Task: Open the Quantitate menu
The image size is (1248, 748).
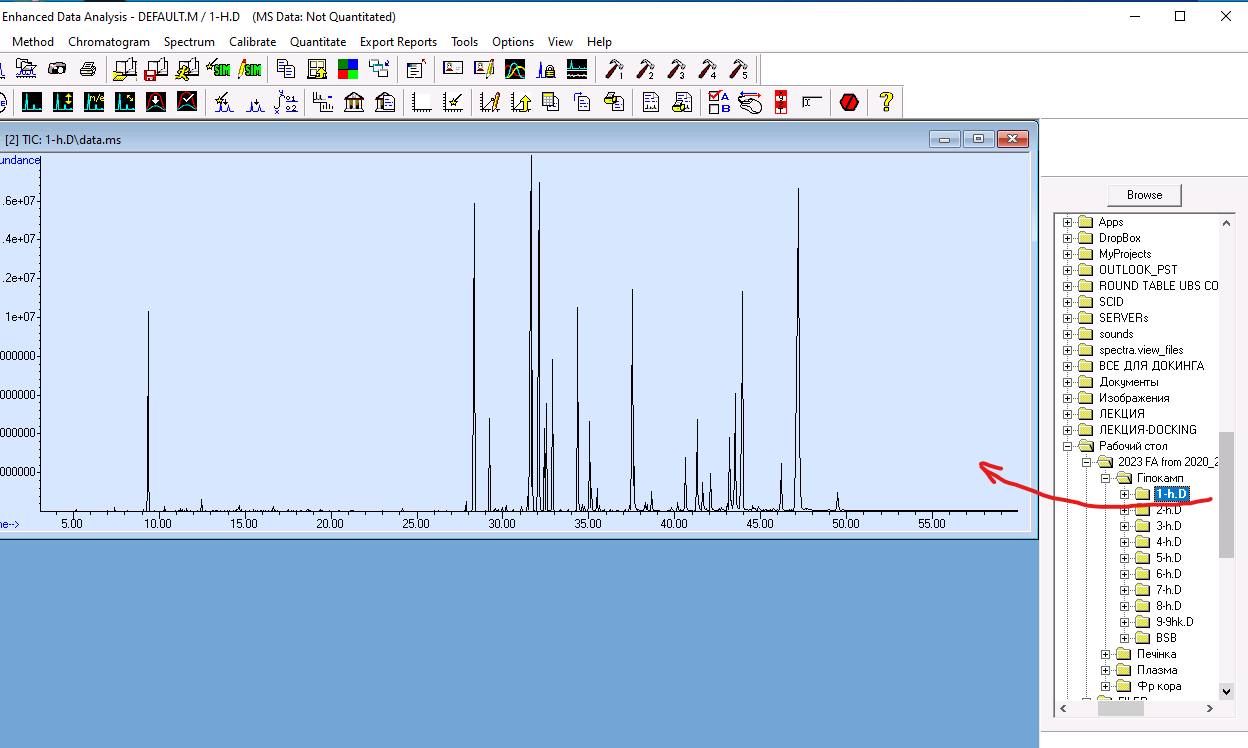Action: click(x=318, y=42)
